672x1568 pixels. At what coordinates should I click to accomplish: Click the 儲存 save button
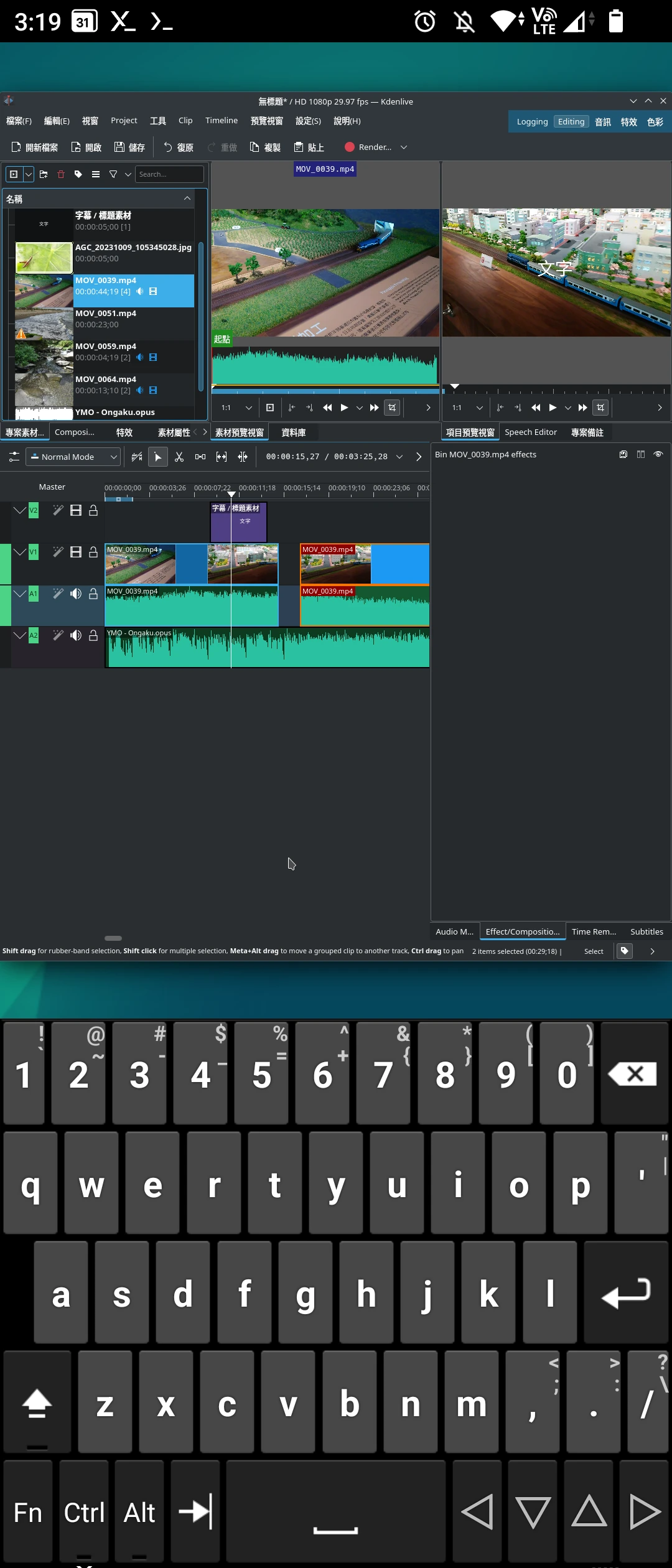tap(129, 147)
